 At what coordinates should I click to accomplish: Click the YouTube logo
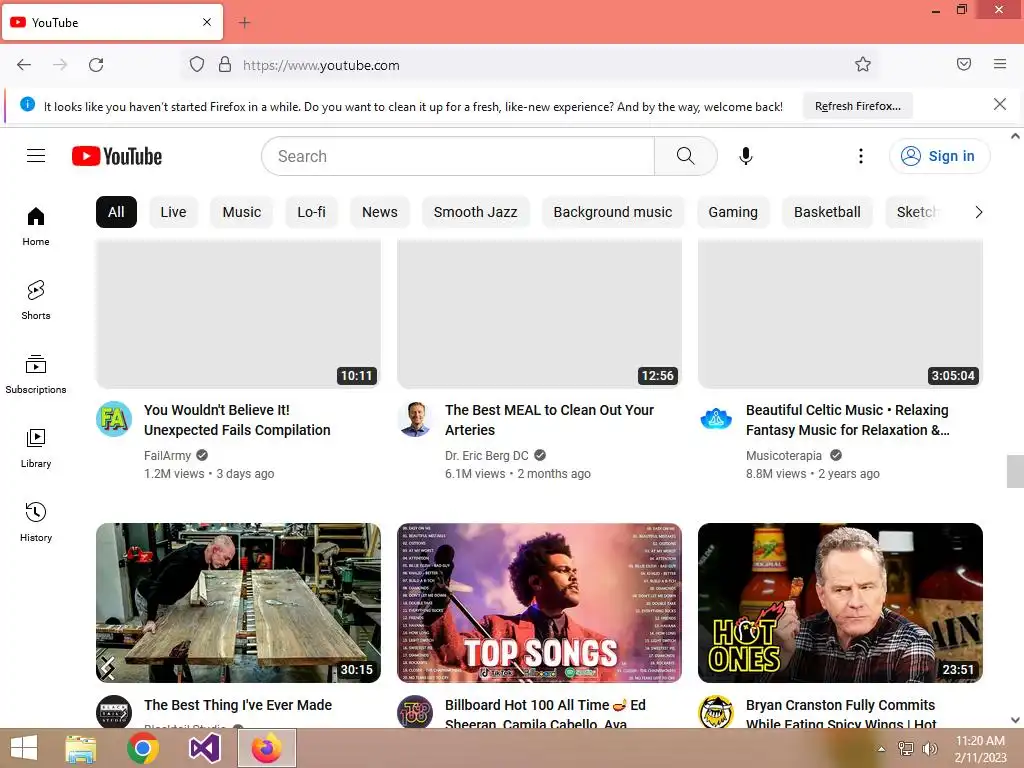coord(117,156)
